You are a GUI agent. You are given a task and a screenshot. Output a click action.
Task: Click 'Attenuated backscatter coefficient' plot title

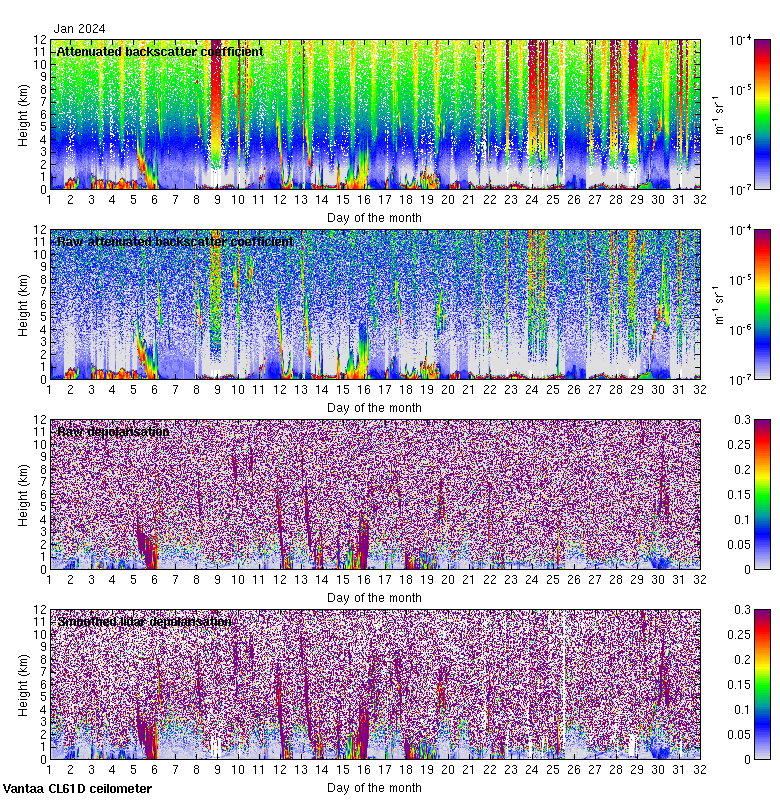point(160,52)
